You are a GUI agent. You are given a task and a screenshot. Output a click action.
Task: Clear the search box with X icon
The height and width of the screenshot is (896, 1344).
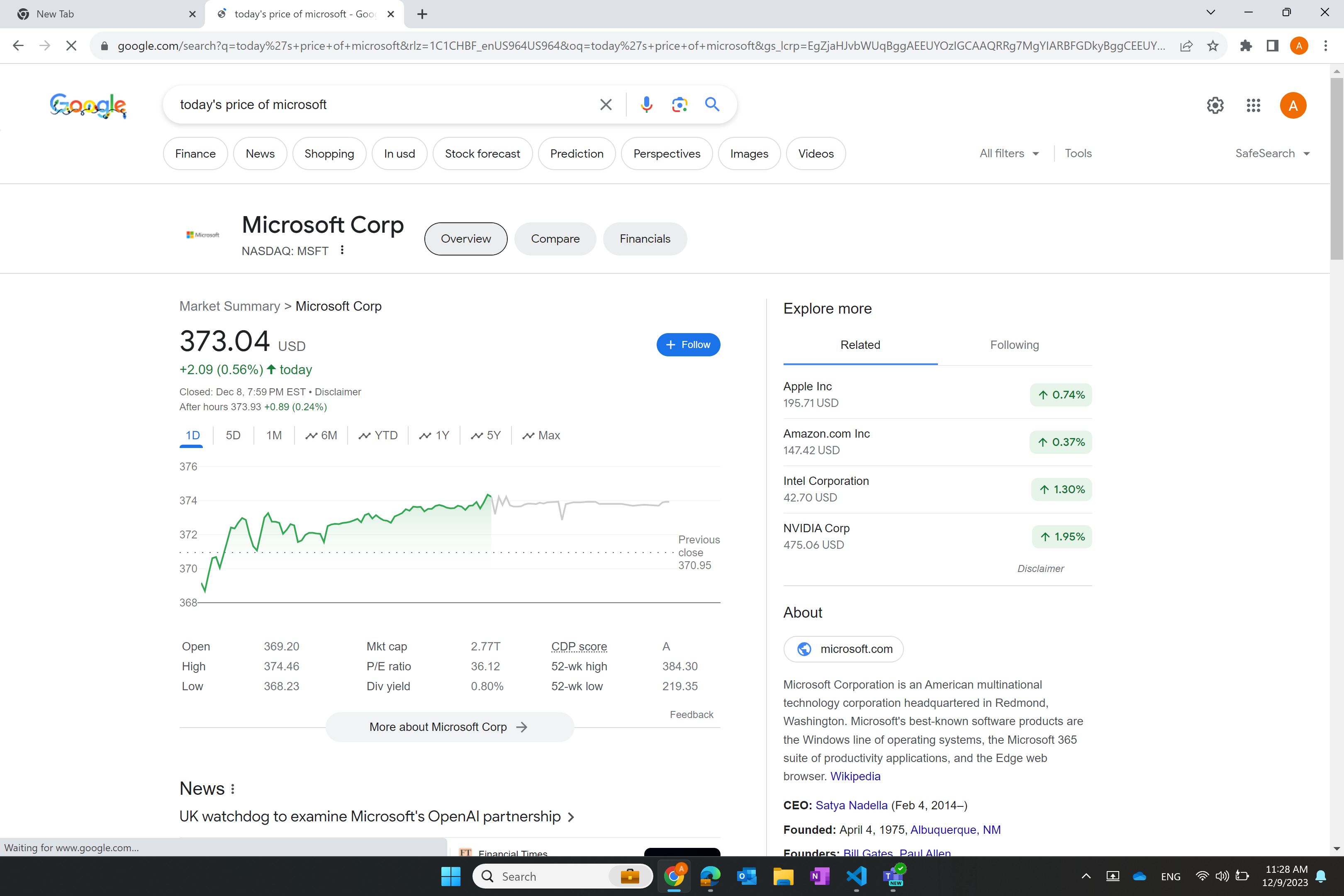click(606, 105)
